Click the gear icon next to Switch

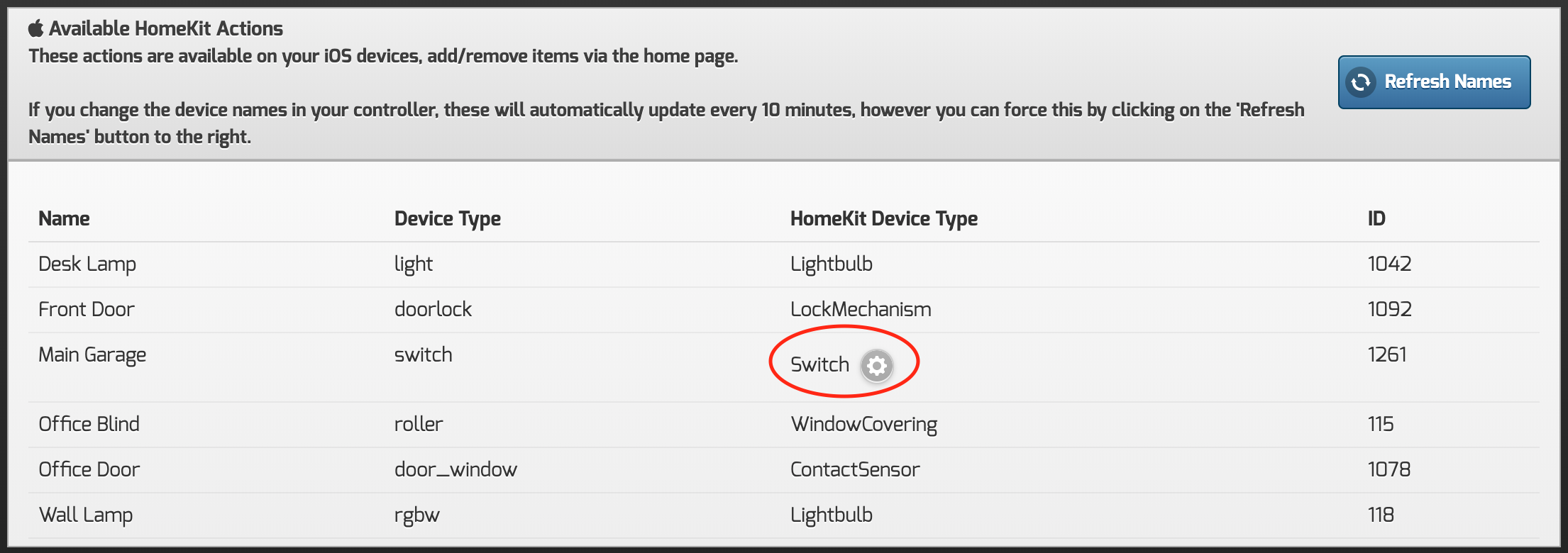coord(877,366)
